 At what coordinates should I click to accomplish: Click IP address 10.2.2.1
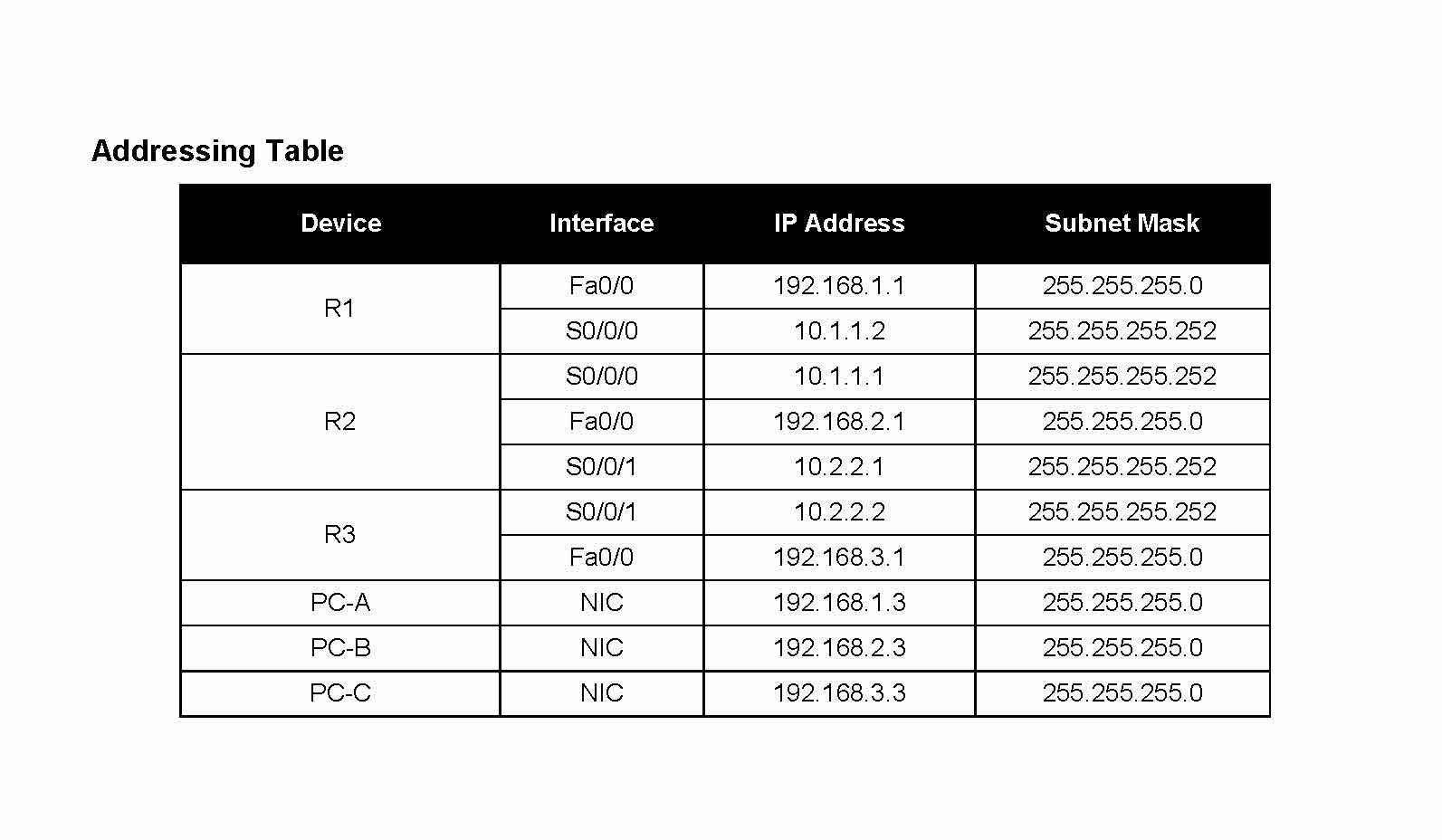[839, 467]
